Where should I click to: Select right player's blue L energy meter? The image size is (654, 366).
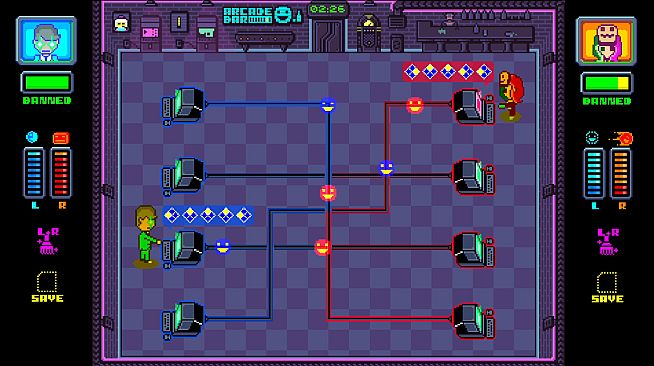coord(594,173)
